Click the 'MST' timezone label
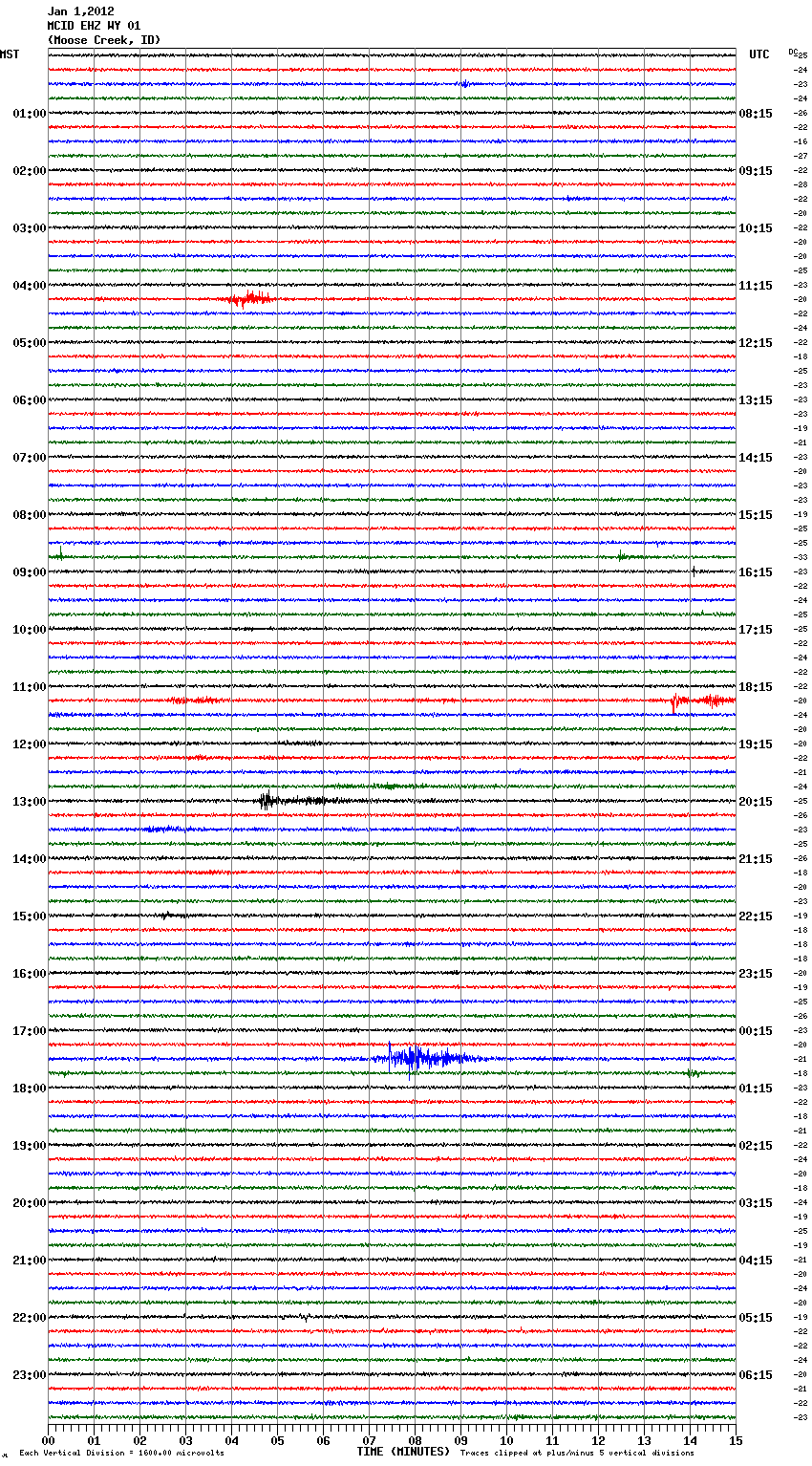The width and height of the screenshot is (812, 1466). click(x=10, y=54)
